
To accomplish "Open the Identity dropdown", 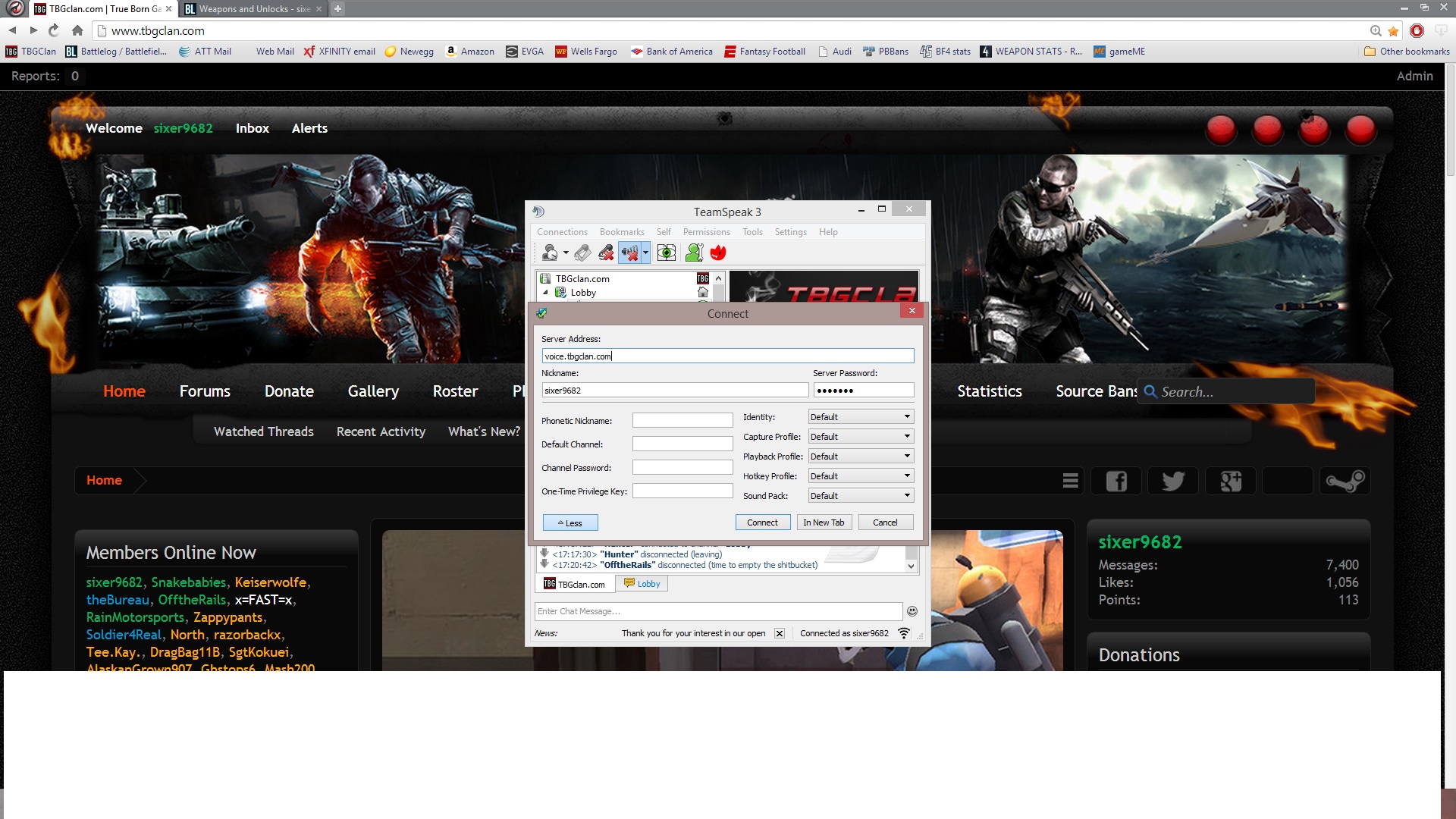I will 861,417.
